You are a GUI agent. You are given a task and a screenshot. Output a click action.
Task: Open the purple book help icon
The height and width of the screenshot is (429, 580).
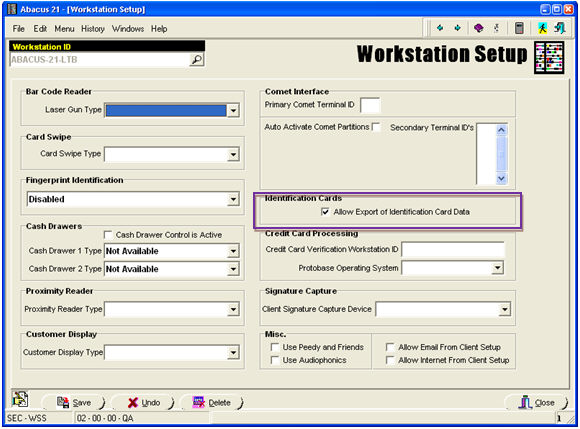pyautogui.click(x=479, y=28)
